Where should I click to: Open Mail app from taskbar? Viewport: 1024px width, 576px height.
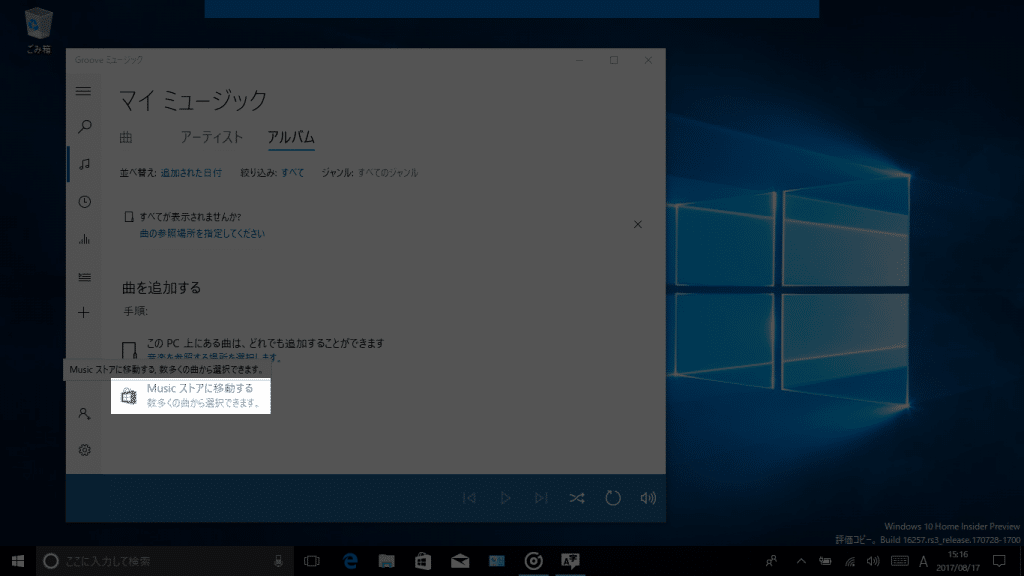(460, 561)
